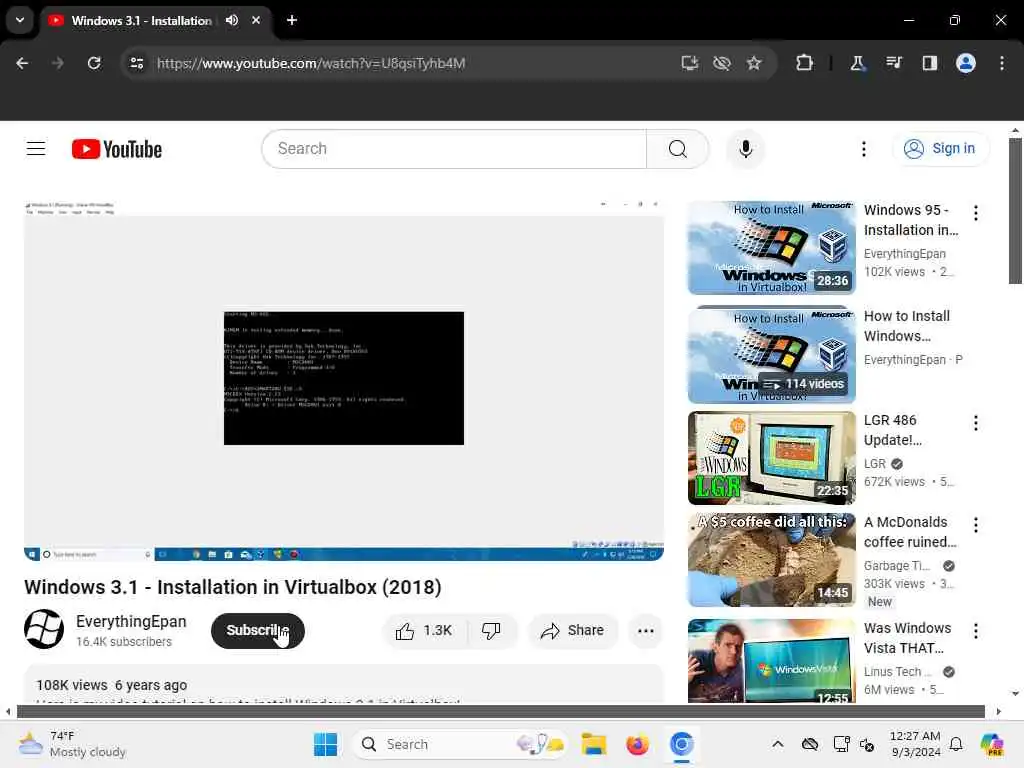The height and width of the screenshot is (768, 1024).
Task: Bookmark this page with the star icon
Action: point(754,63)
